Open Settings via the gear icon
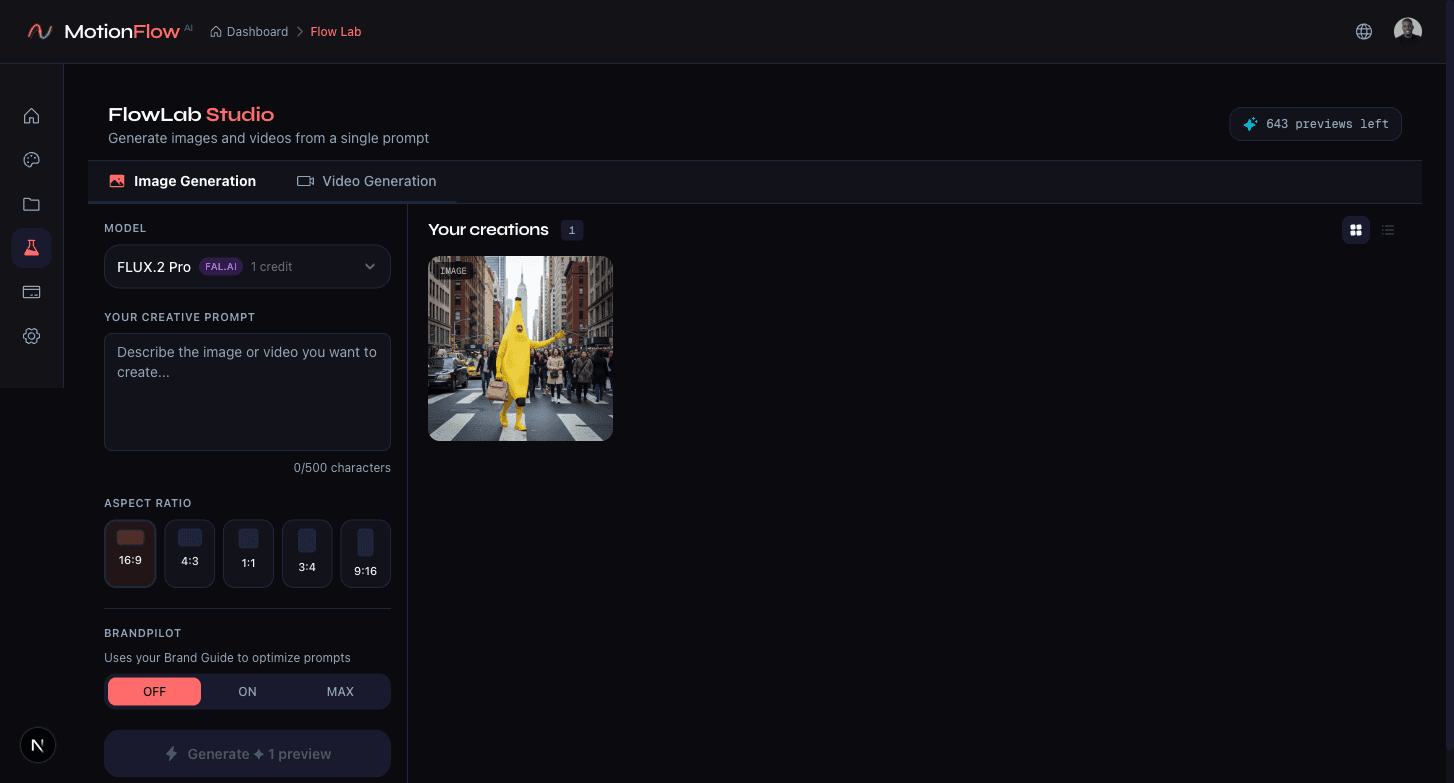Viewport: 1454px width, 783px height. coord(31,335)
